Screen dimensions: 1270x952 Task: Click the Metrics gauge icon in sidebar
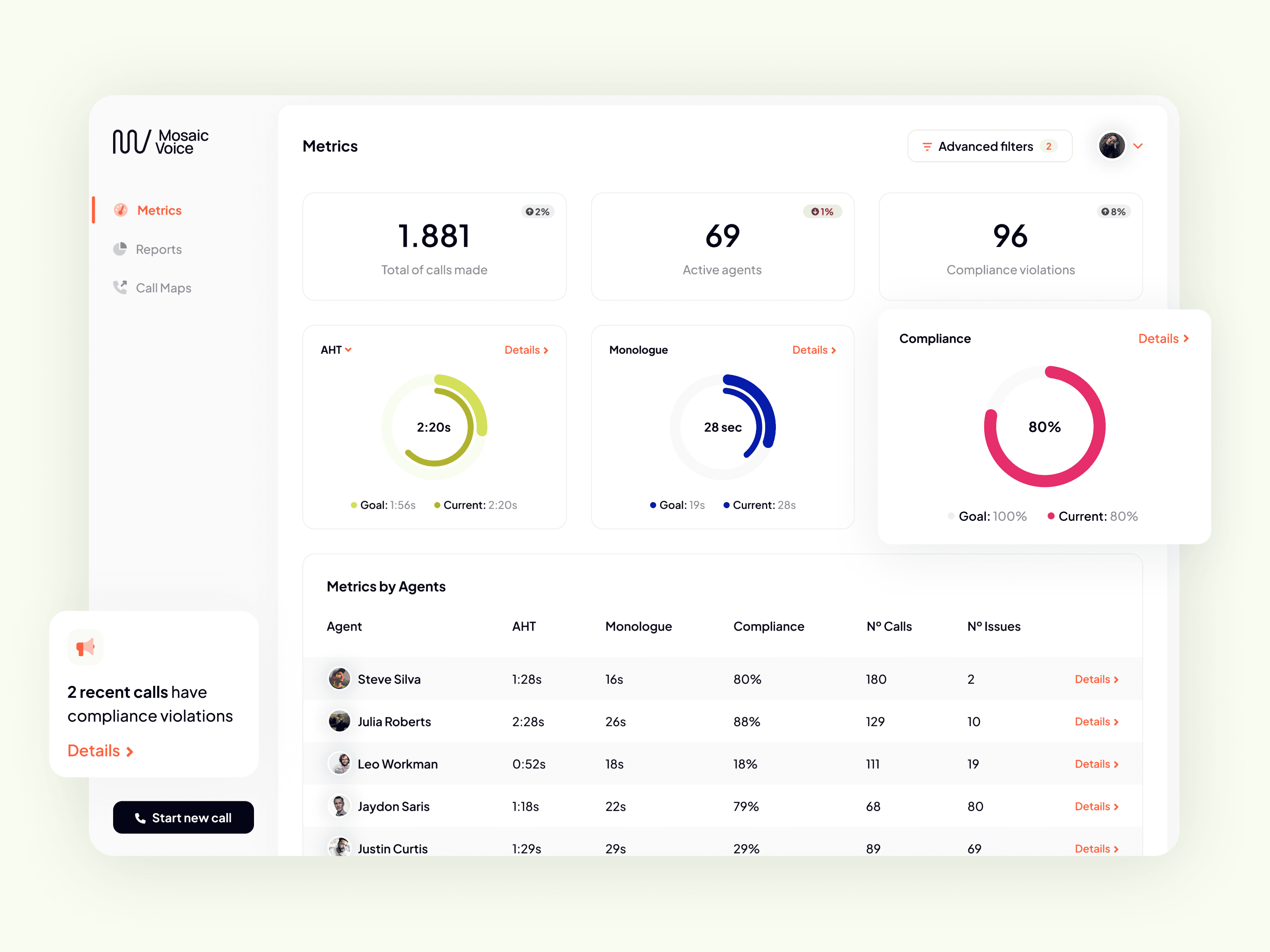point(121,210)
